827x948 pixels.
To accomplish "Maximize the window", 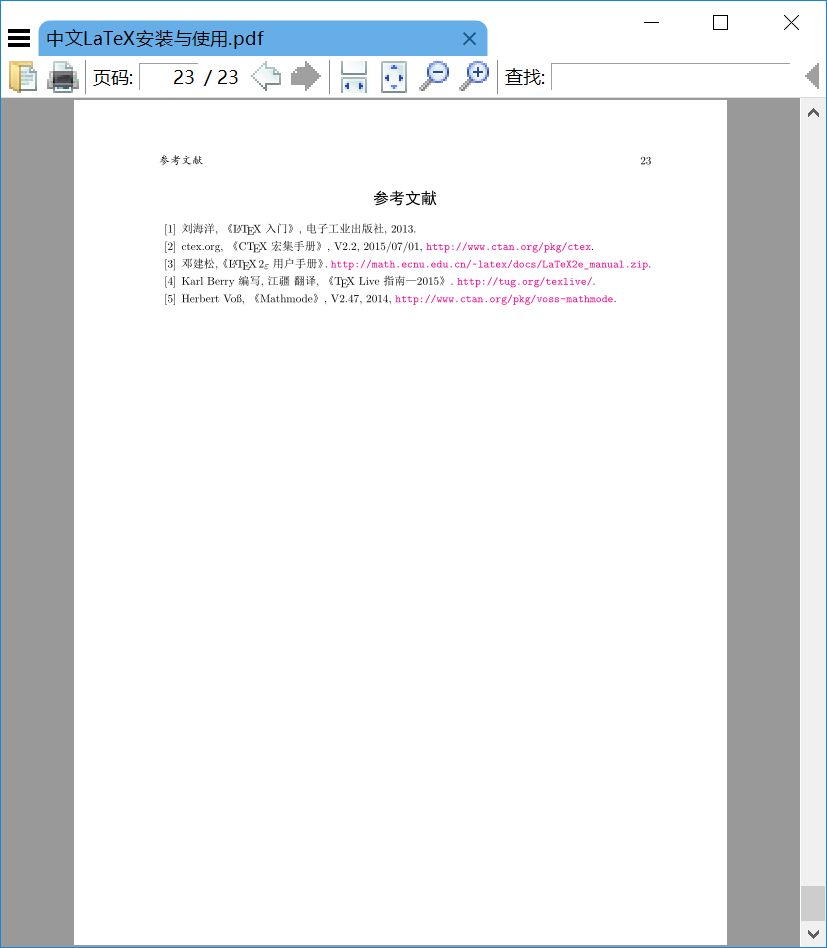I will (x=720, y=22).
